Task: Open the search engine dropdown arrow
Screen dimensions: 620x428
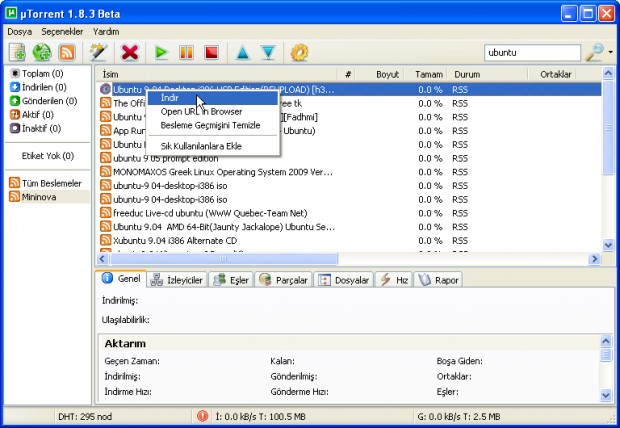Action: 611,52
